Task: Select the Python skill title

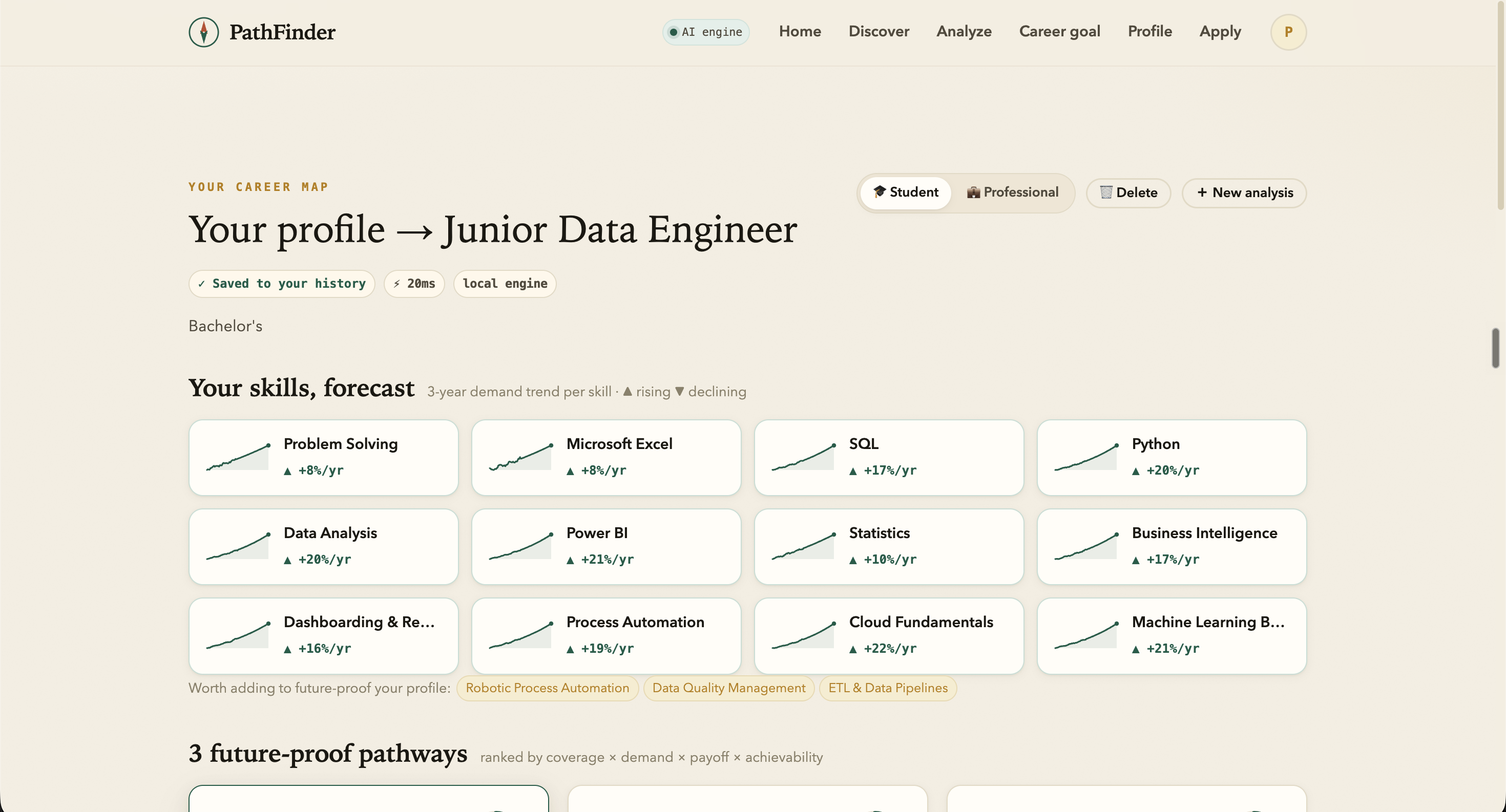Action: [1155, 444]
